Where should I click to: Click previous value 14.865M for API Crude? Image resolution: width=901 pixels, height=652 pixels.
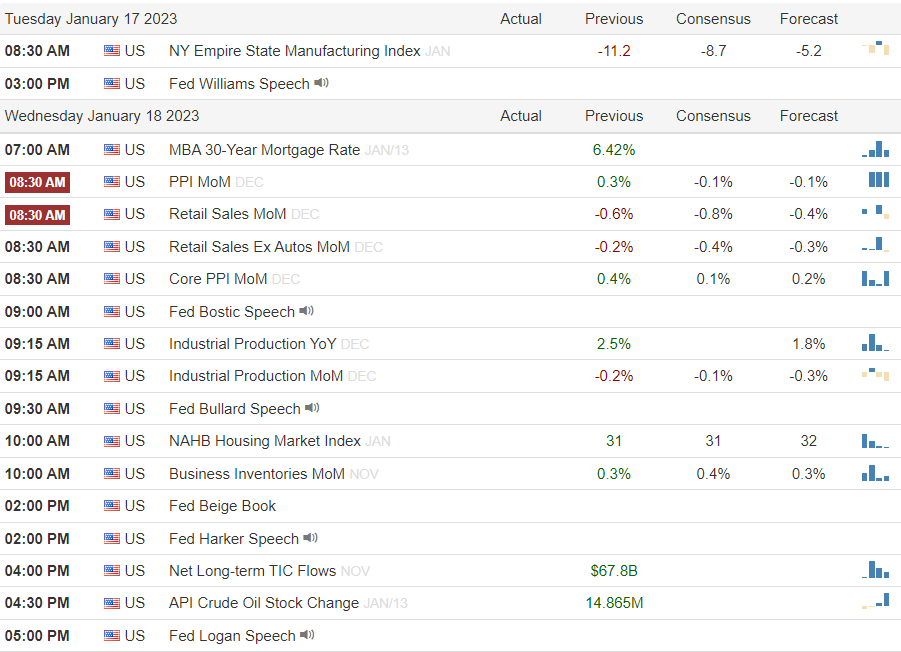tap(614, 603)
